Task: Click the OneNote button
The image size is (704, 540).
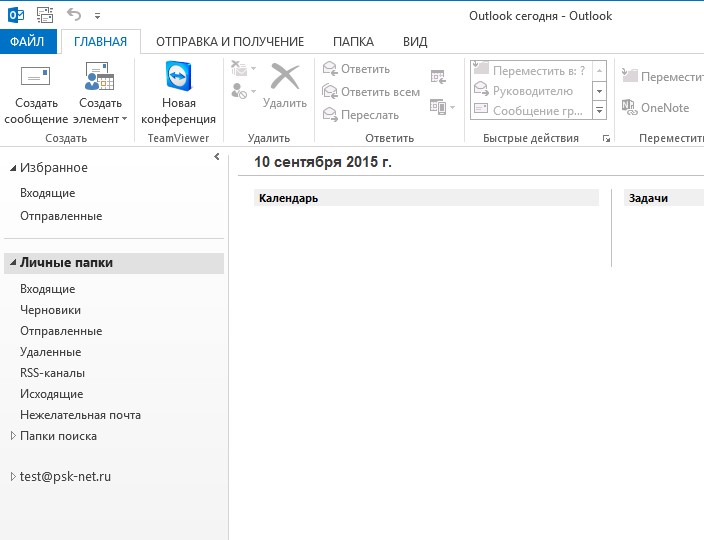Action: click(656, 108)
